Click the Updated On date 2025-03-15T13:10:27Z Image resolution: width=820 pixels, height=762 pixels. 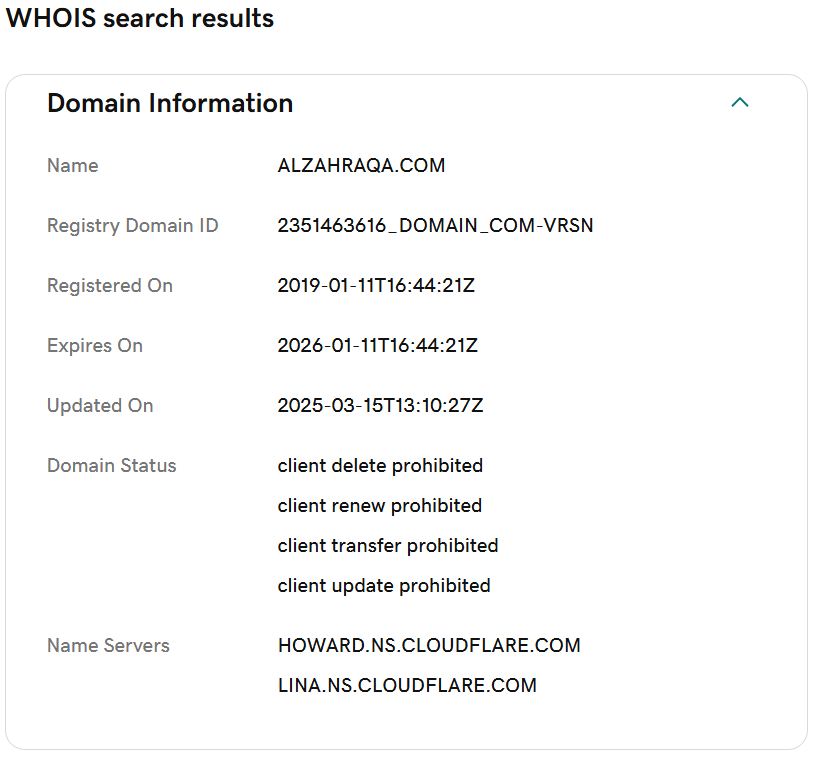click(380, 406)
